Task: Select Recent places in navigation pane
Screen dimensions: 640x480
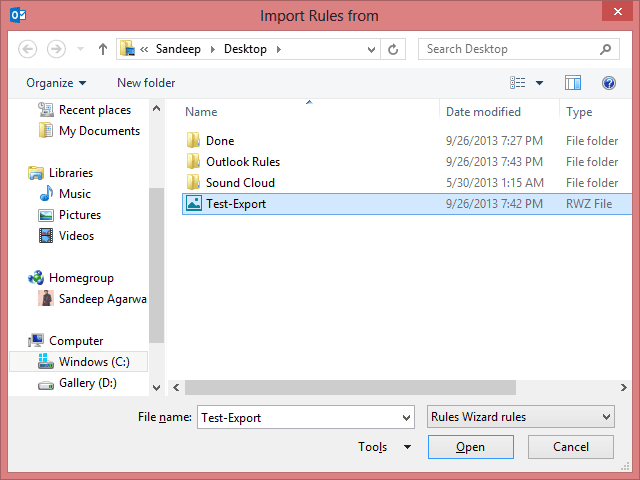Action: (x=84, y=110)
